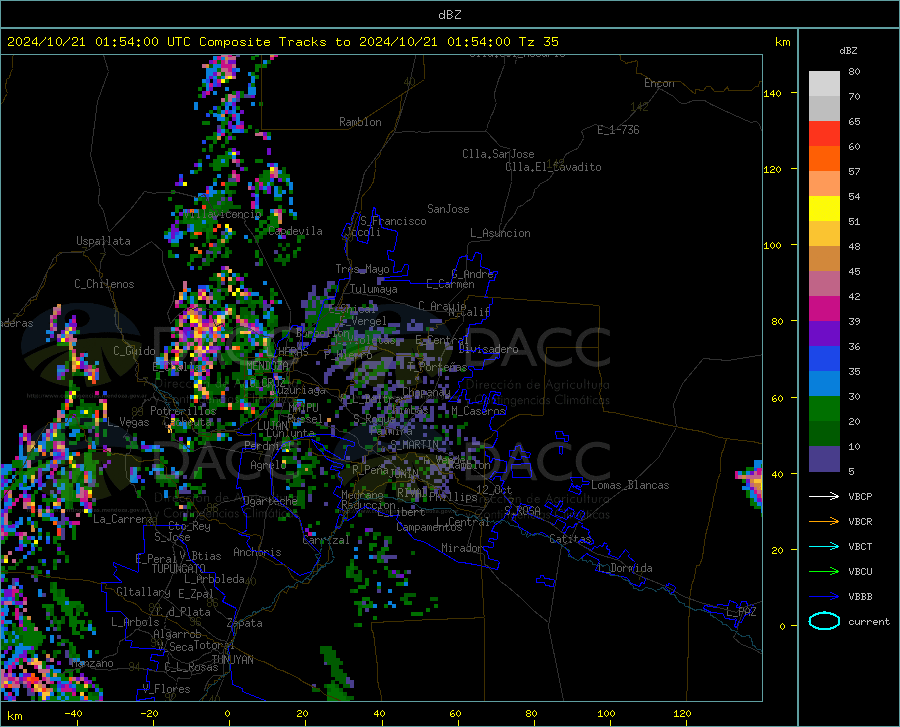Image resolution: width=900 pixels, height=727 pixels.
Task: Click the C_Chilenos place label
Action: point(104,284)
